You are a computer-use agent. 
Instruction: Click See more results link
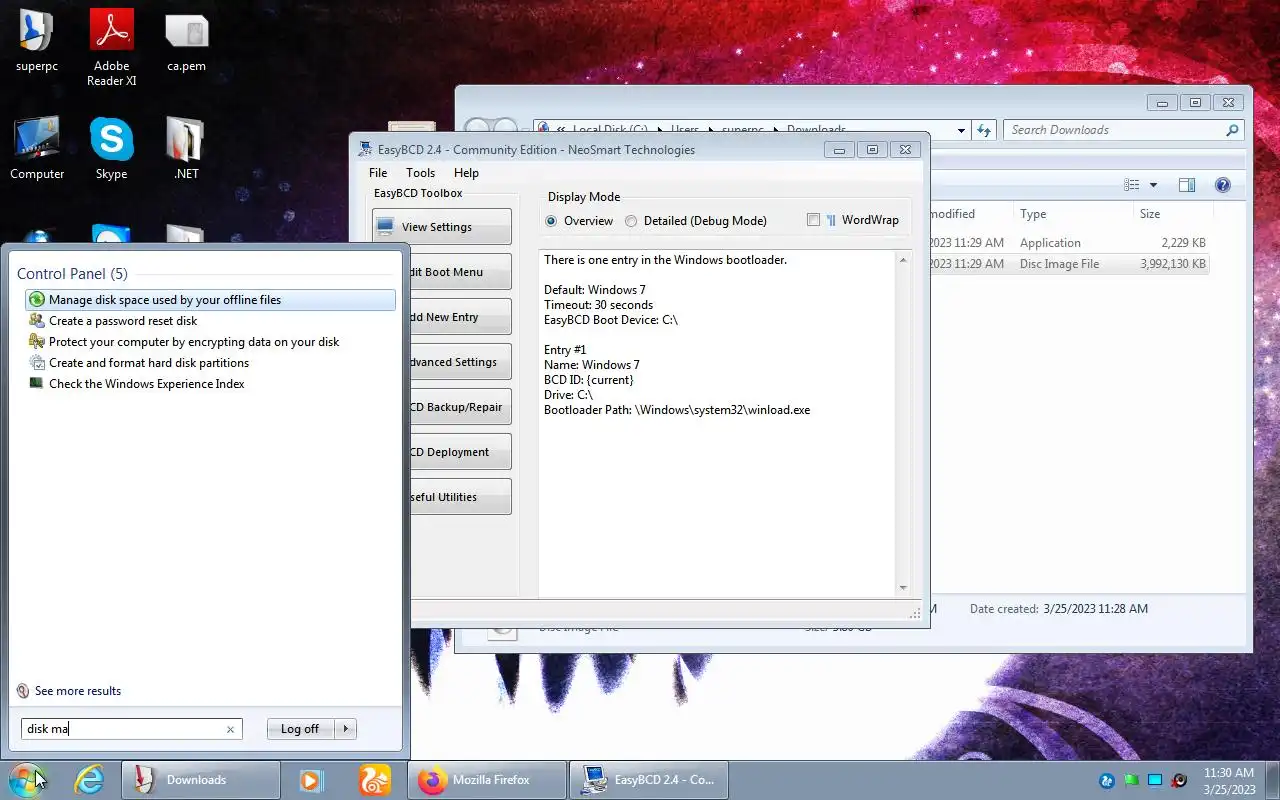pyautogui.click(x=78, y=691)
